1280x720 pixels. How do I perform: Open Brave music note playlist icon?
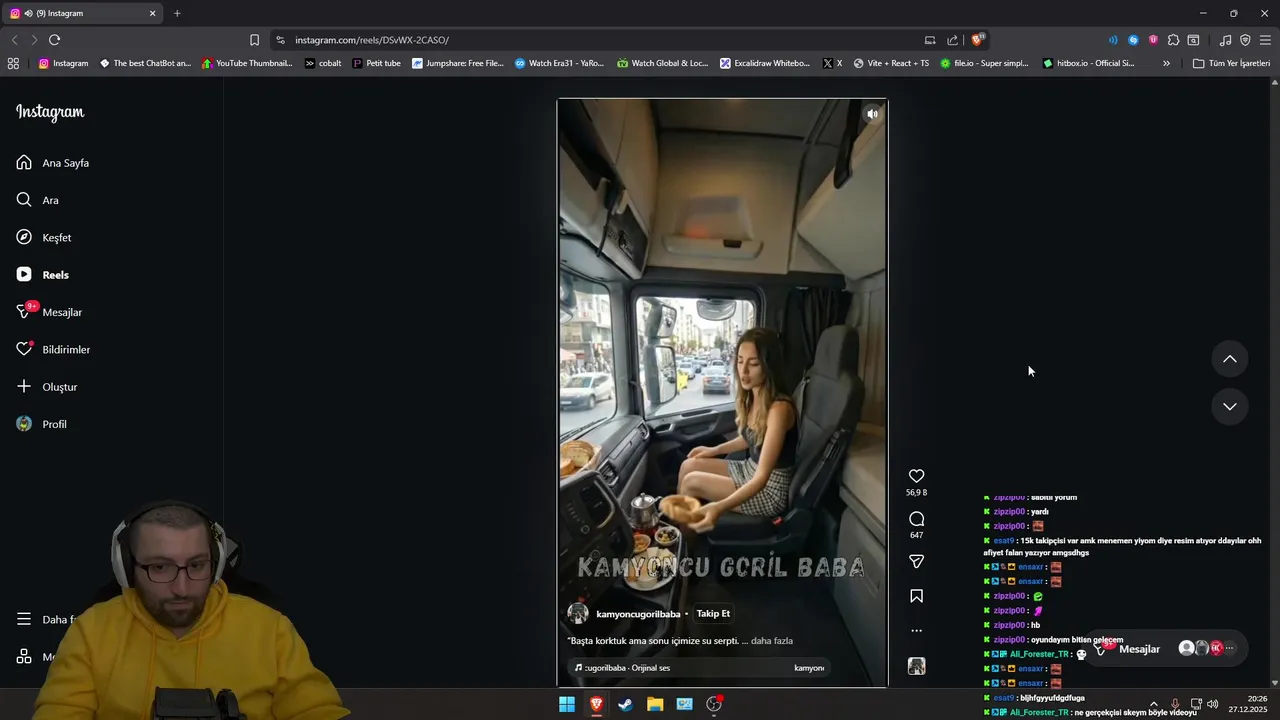[x=1225, y=40]
